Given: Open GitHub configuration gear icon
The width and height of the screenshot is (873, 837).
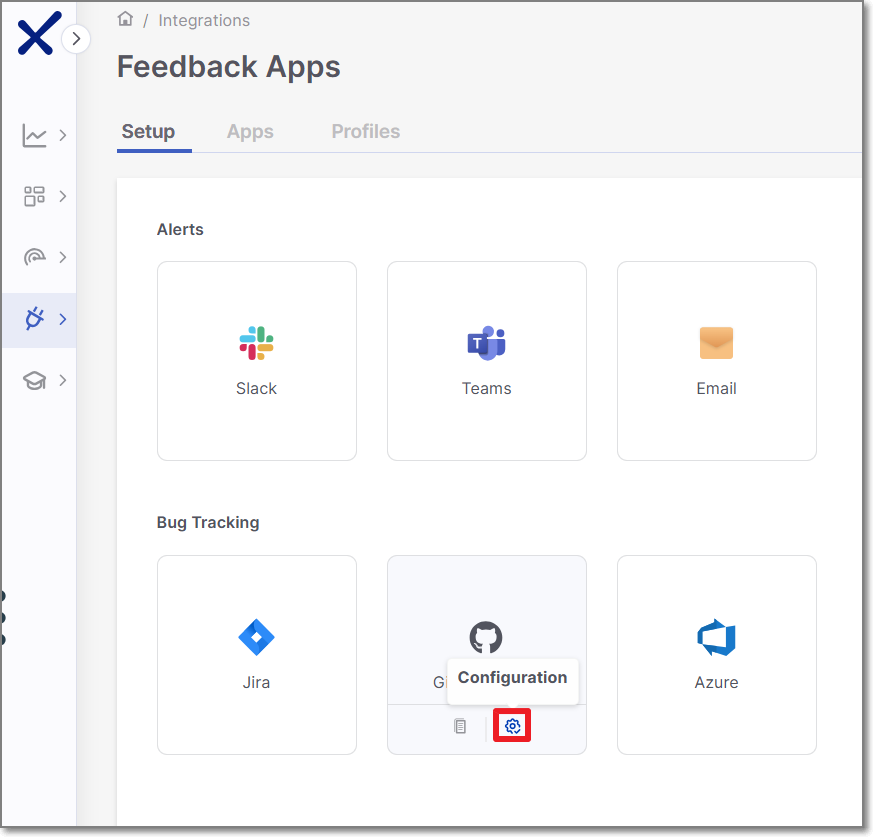Looking at the screenshot, I should [x=512, y=726].
